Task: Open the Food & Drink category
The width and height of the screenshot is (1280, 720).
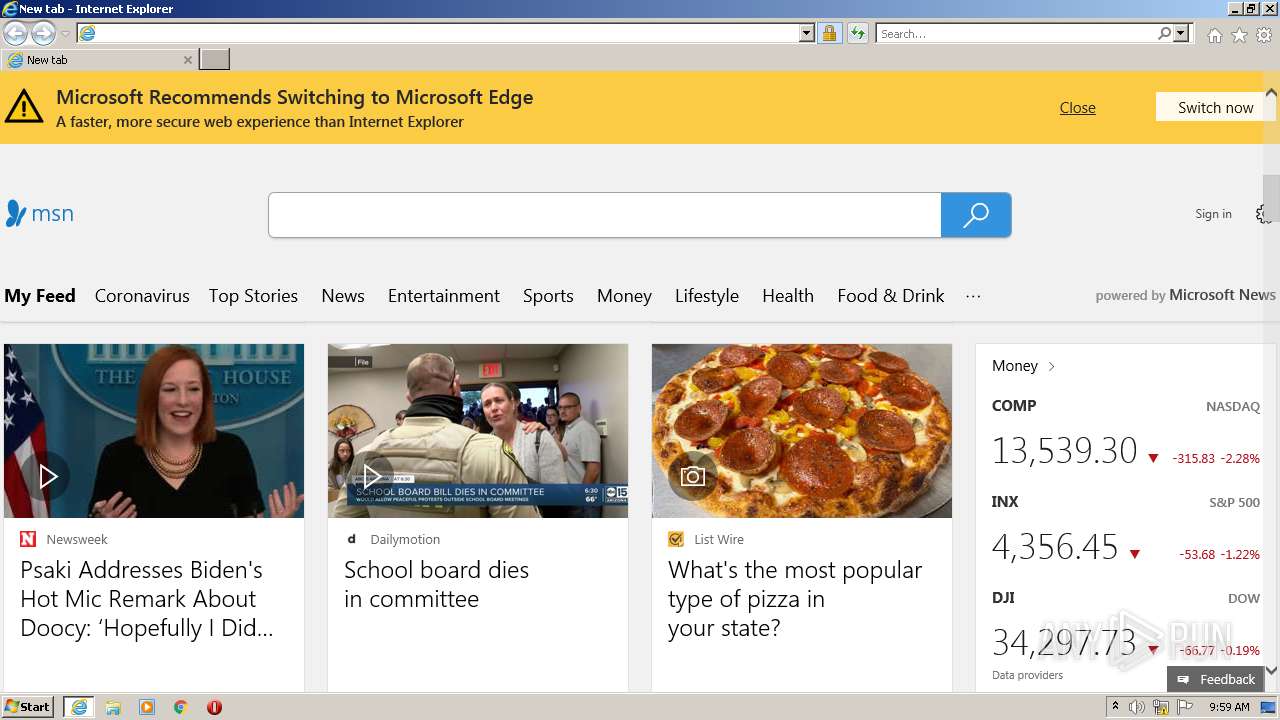Action: 891,296
